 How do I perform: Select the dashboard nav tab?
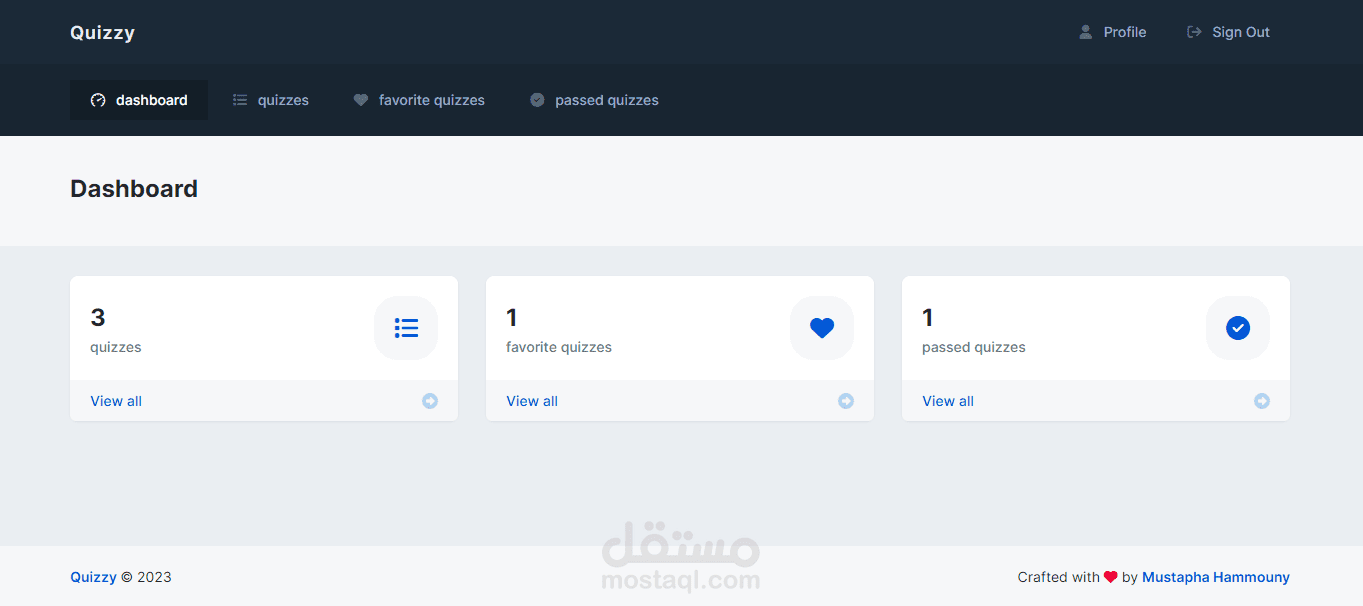pos(139,100)
